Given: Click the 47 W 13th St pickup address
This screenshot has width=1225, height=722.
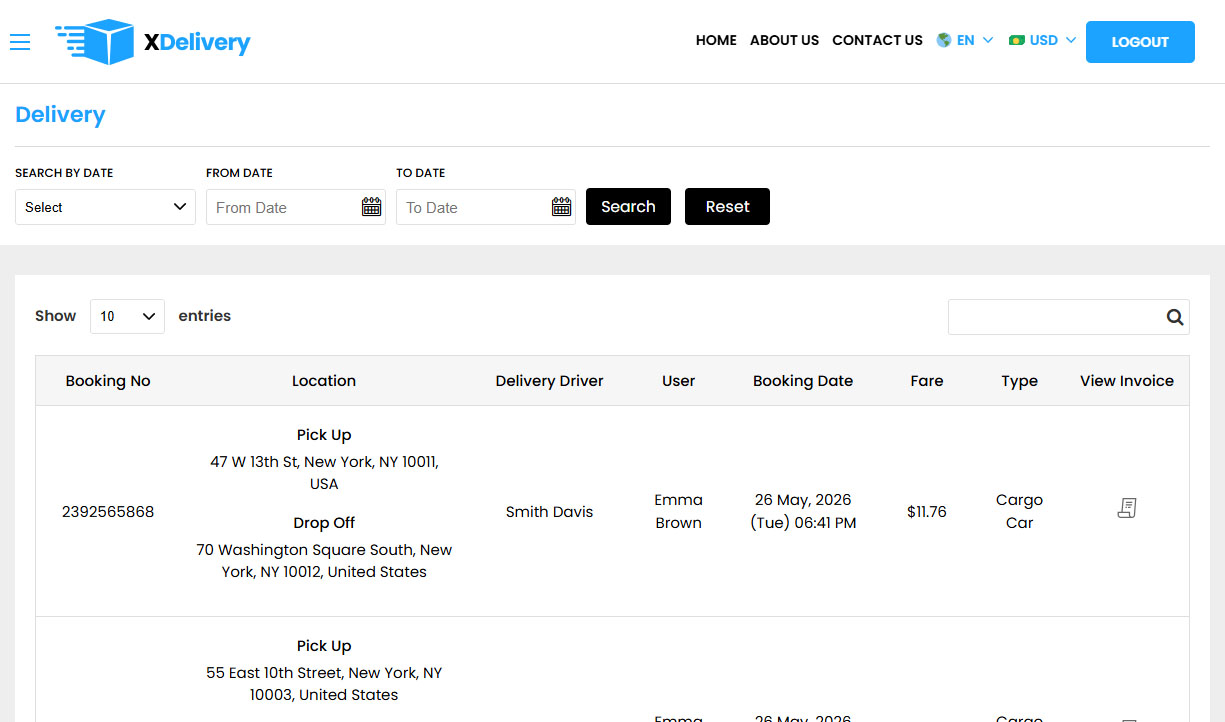Looking at the screenshot, I should pyautogui.click(x=324, y=473).
